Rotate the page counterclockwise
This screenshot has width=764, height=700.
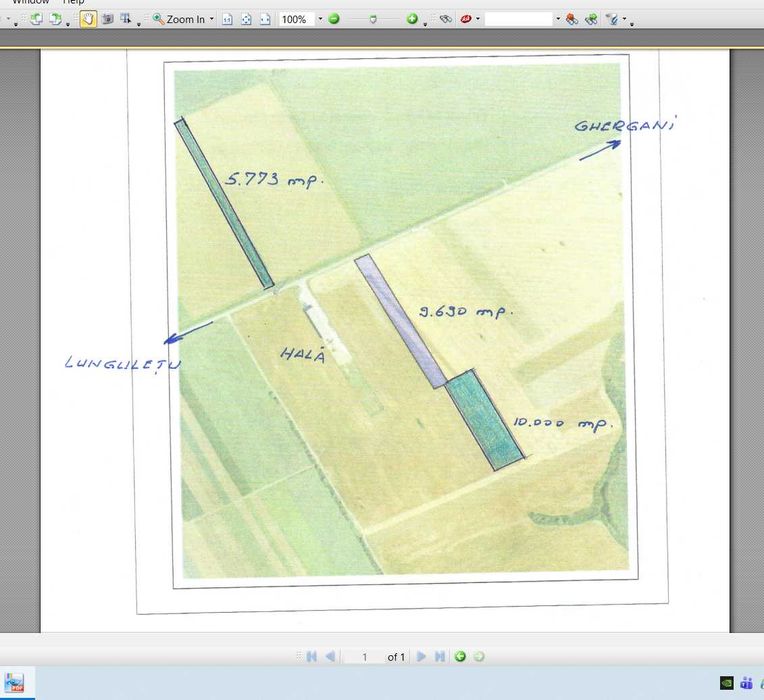click(36, 19)
